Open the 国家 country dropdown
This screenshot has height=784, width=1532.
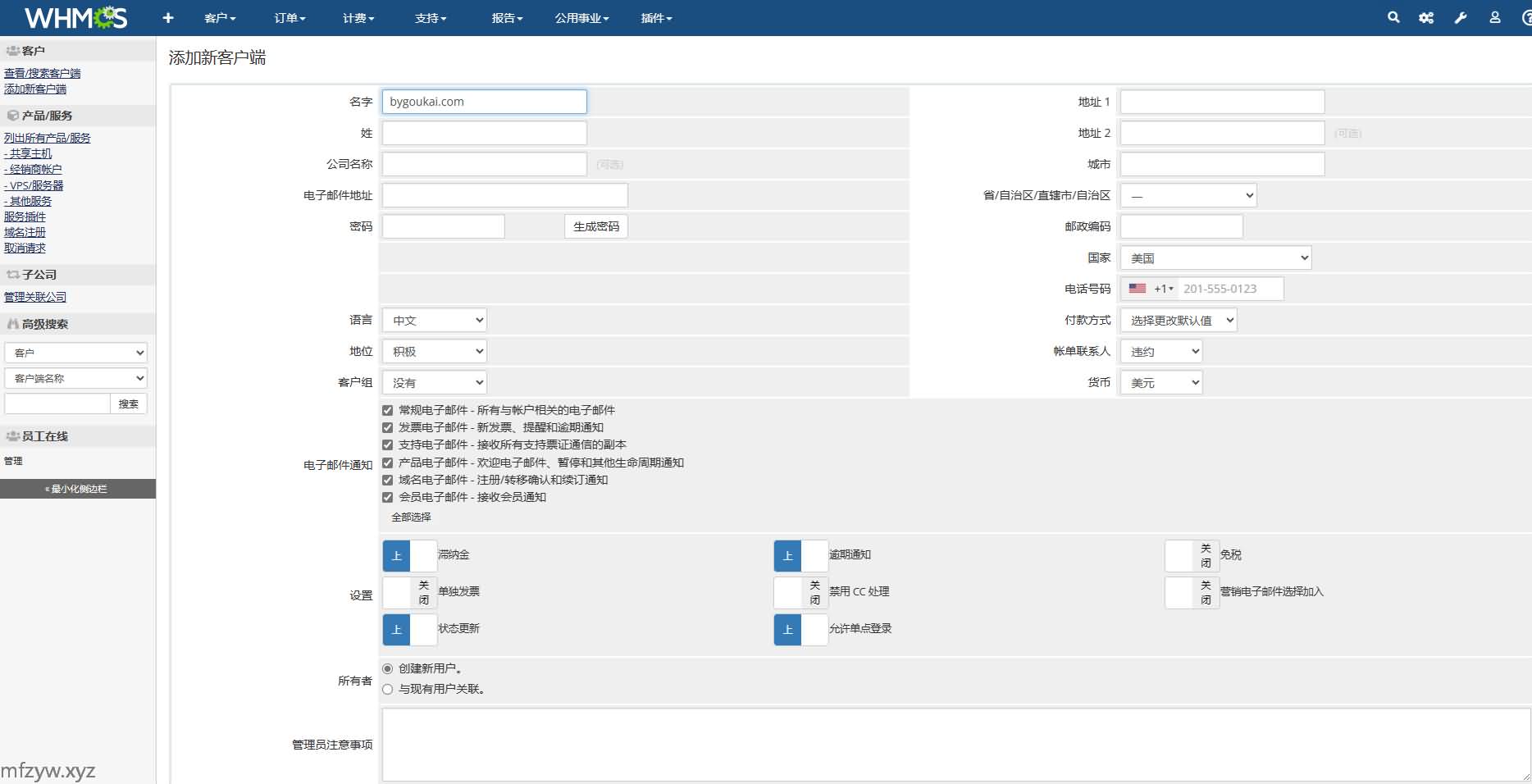(1215, 258)
